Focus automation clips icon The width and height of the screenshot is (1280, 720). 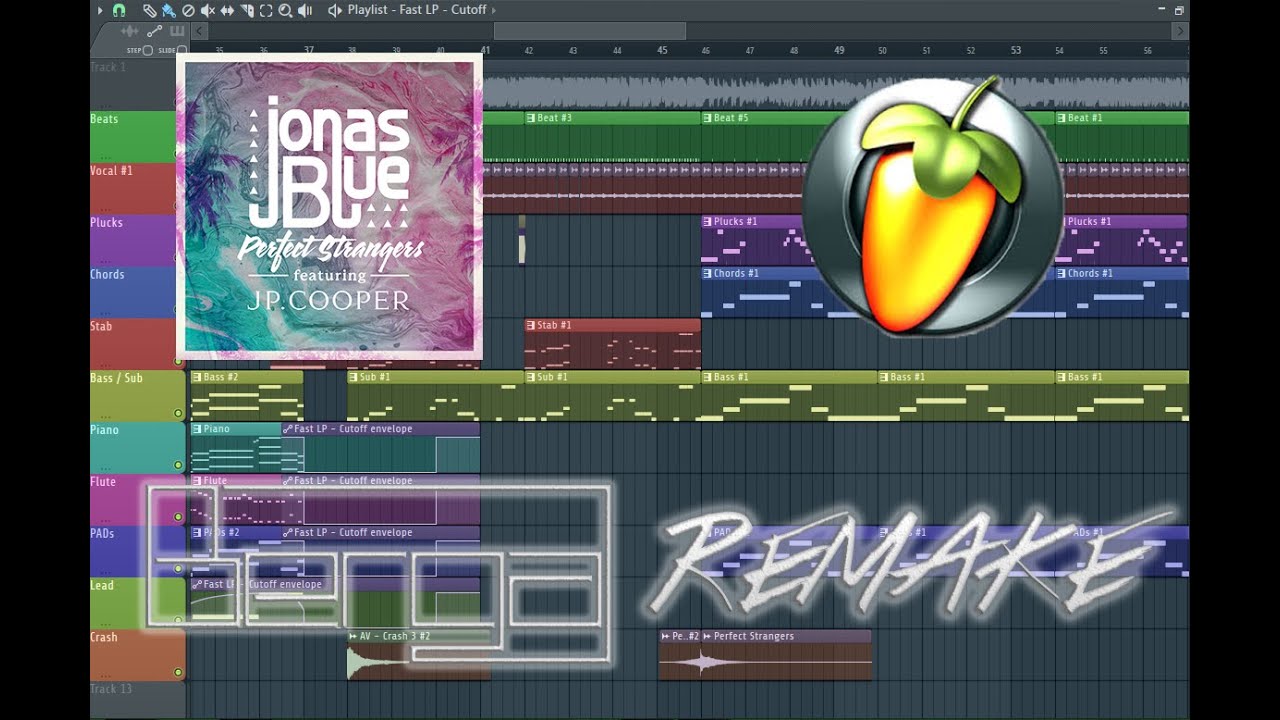pyautogui.click(x=154, y=31)
